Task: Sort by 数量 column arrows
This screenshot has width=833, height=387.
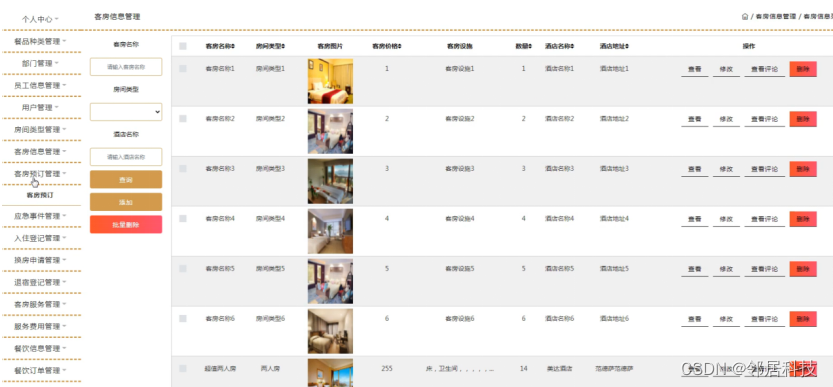Action: (x=530, y=46)
